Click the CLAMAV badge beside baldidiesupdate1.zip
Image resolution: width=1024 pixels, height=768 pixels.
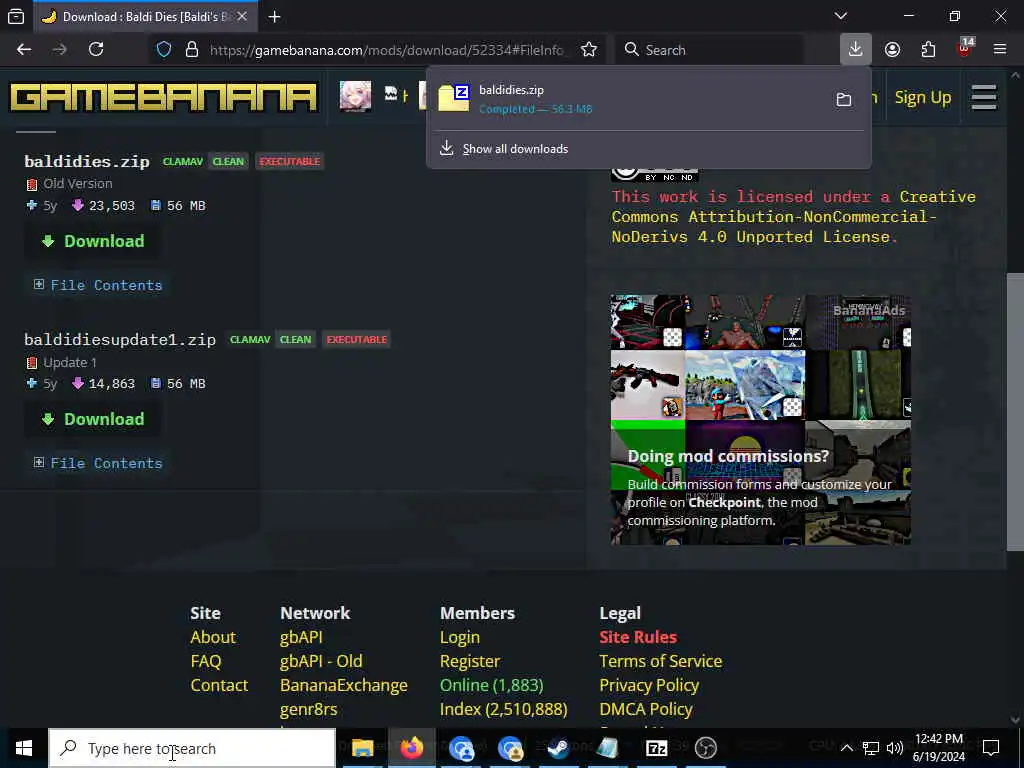point(250,340)
